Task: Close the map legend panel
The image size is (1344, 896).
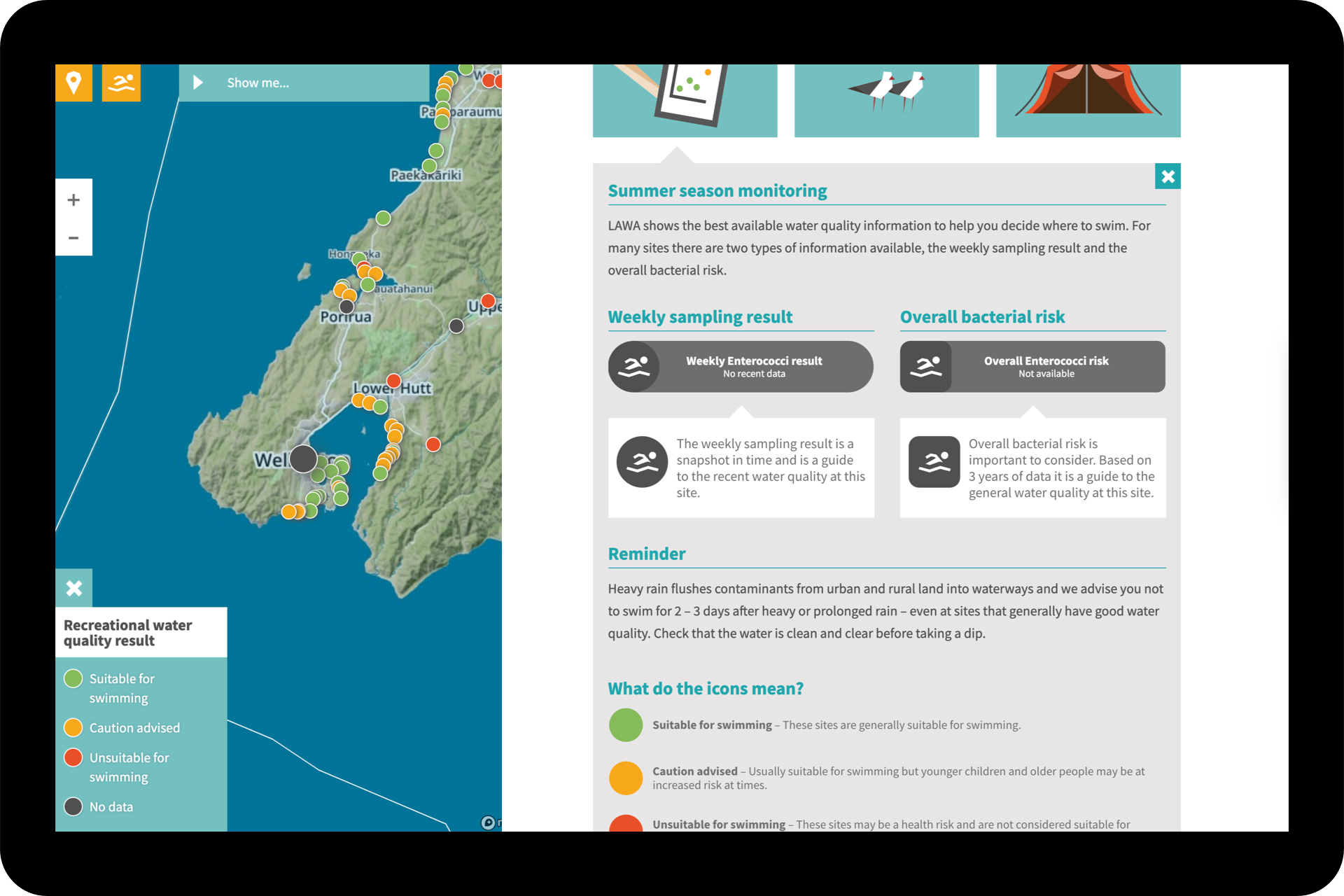Action: (x=73, y=588)
